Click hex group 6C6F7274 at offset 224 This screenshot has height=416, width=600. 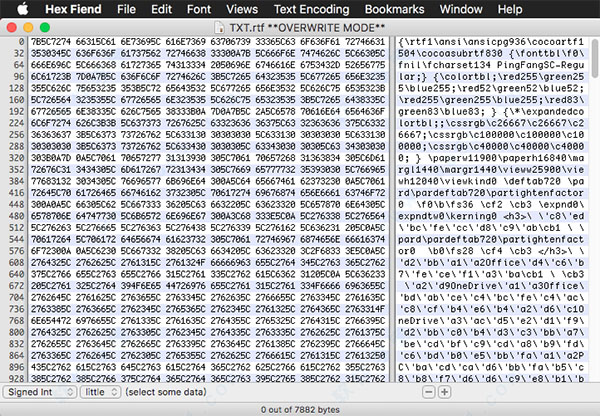point(51,123)
